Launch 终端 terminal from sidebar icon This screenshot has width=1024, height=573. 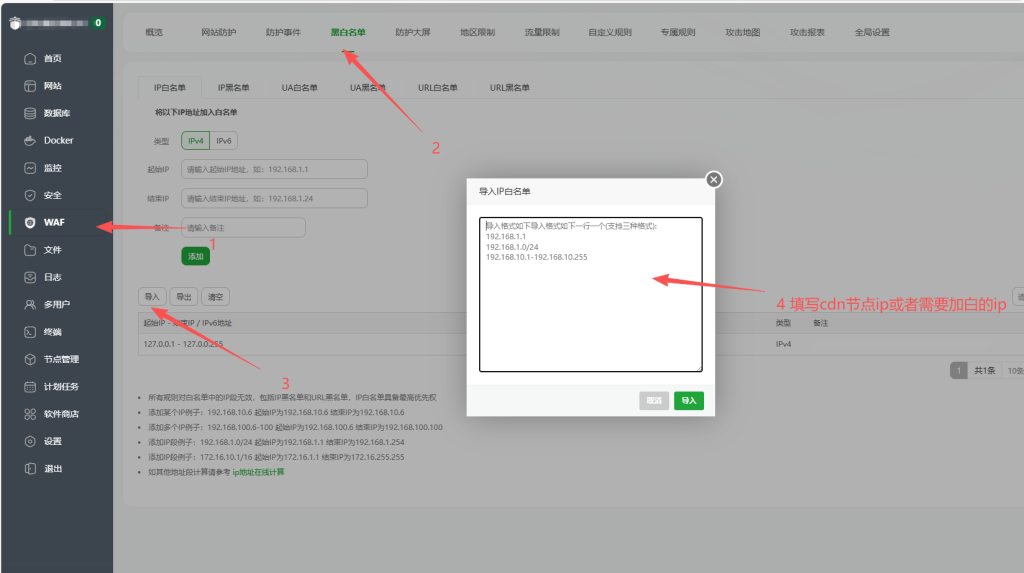pos(30,332)
